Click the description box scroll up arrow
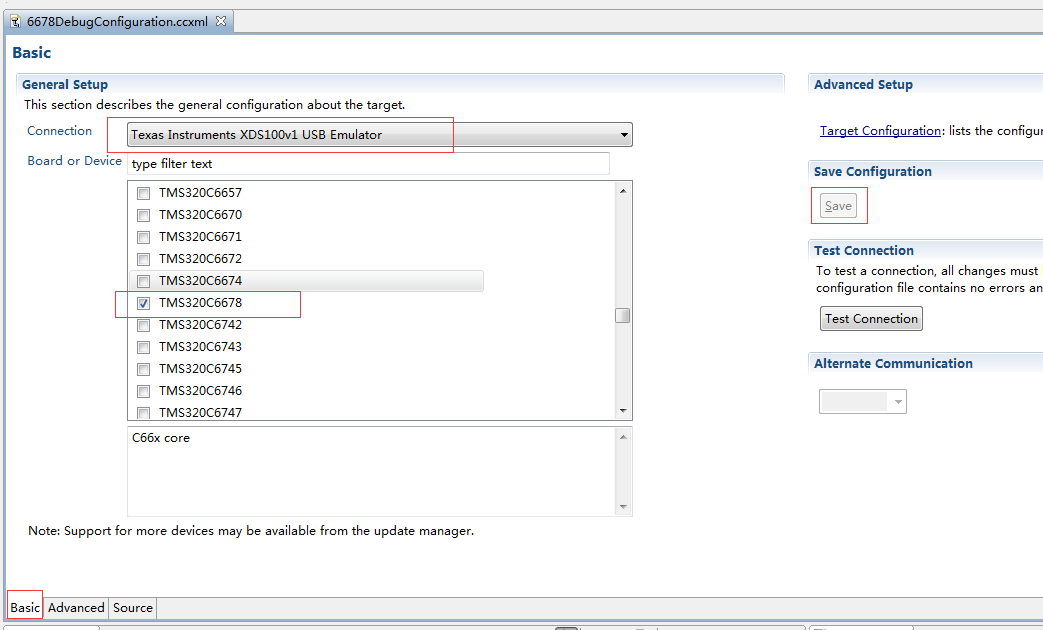 click(x=623, y=437)
